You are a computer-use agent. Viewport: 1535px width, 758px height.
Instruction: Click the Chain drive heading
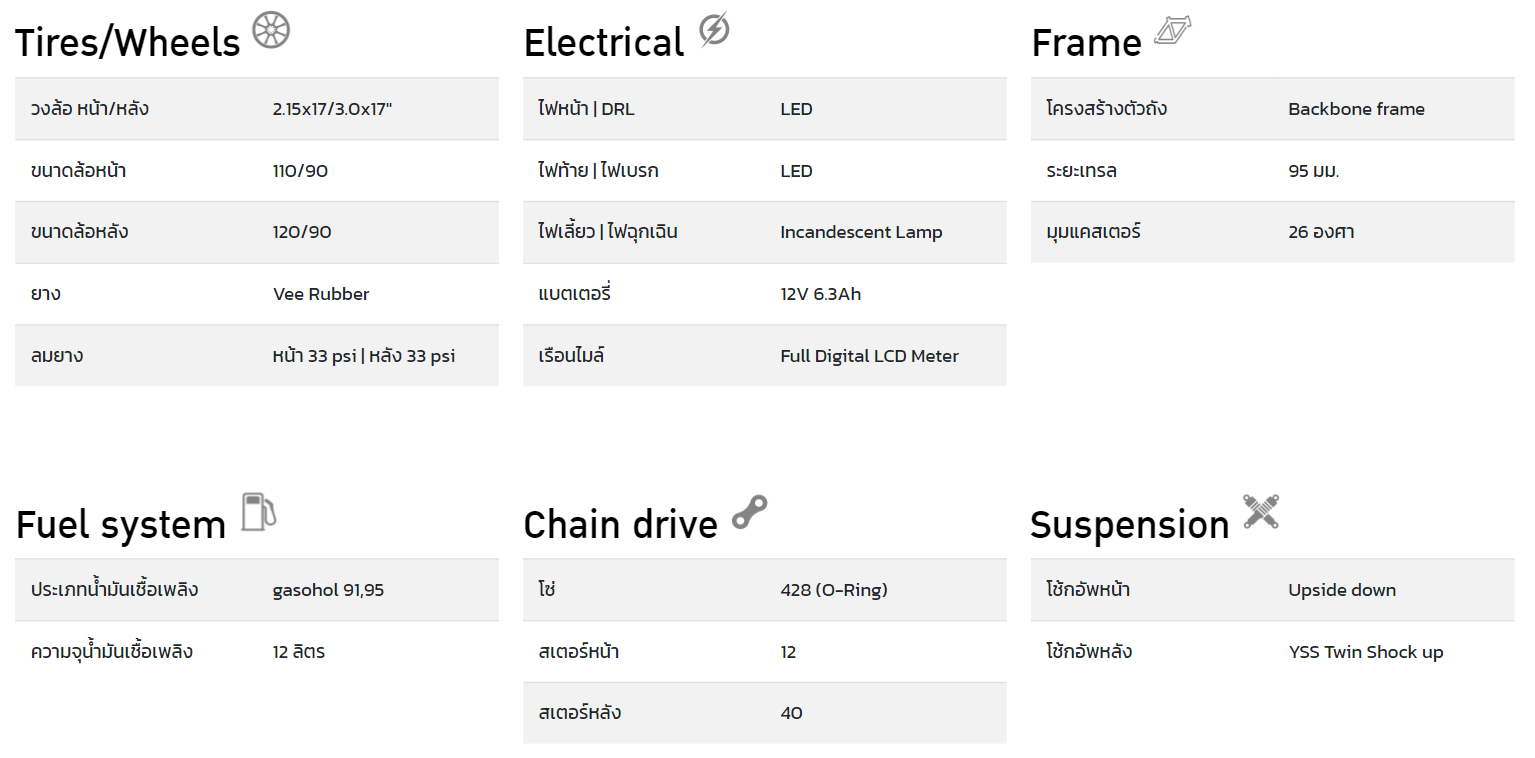click(621, 525)
